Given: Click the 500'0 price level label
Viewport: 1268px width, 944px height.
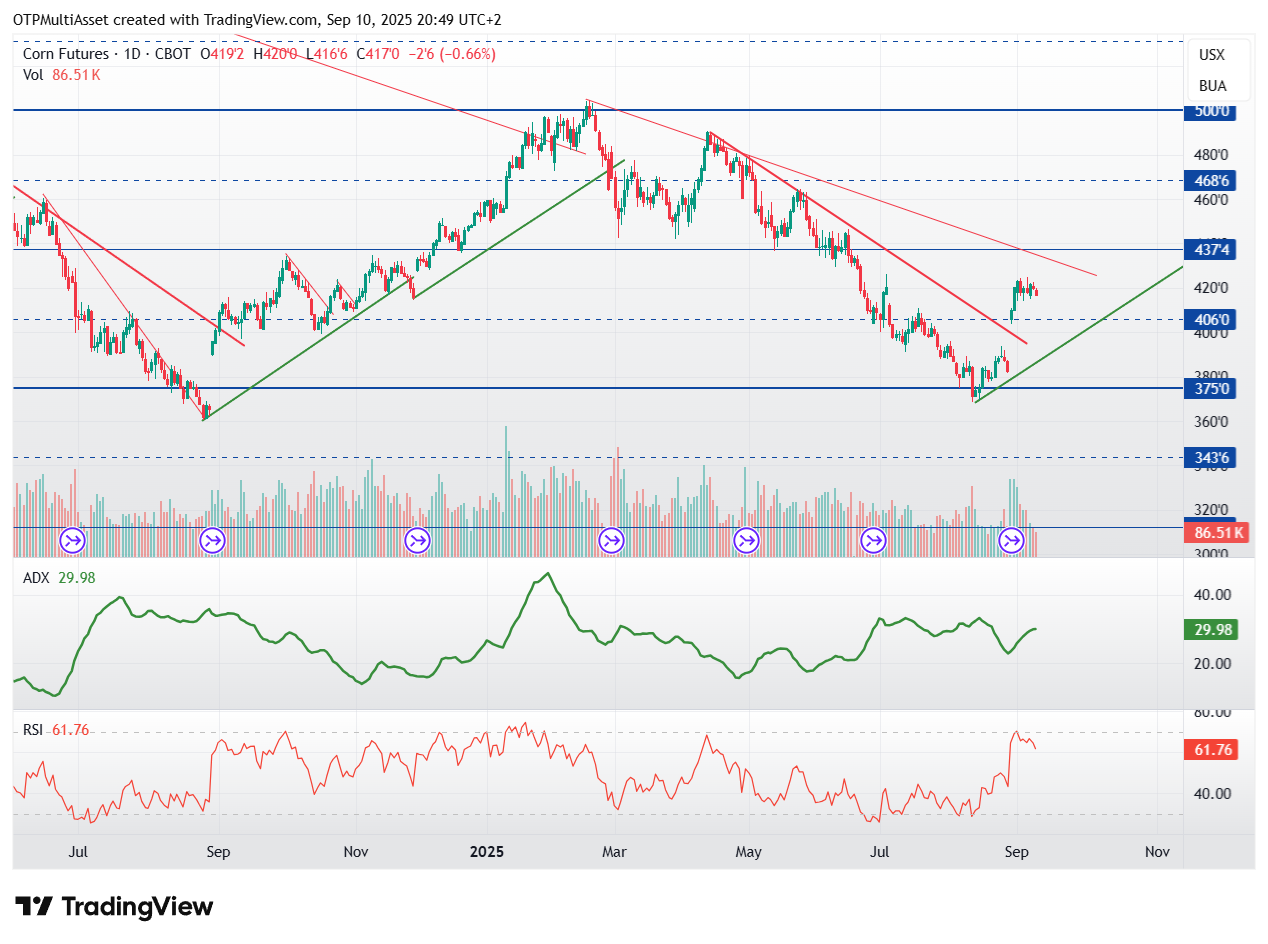Looking at the screenshot, I should coord(1210,111).
